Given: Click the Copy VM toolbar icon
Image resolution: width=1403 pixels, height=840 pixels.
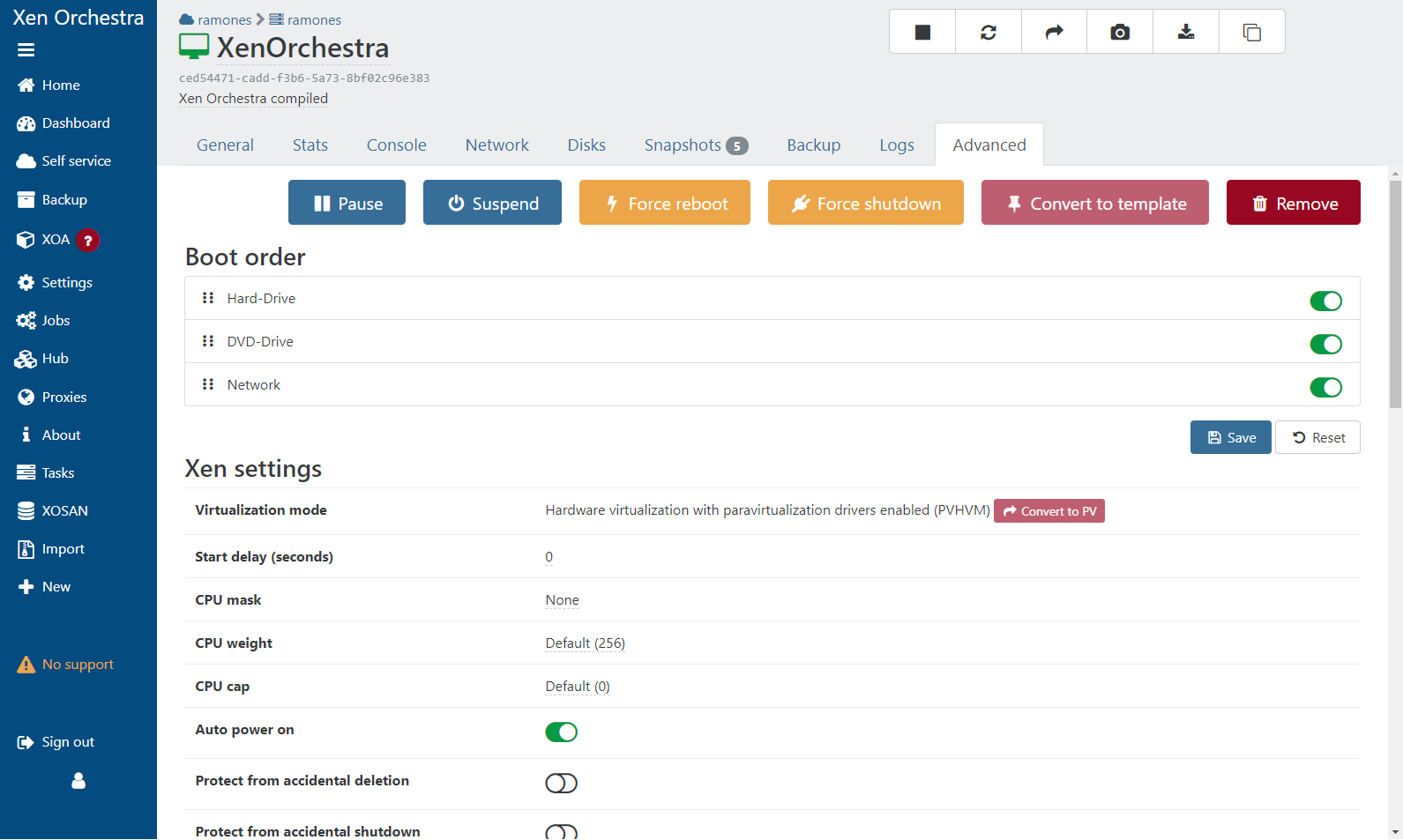Looking at the screenshot, I should pyautogui.click(x=1252, y=32).
